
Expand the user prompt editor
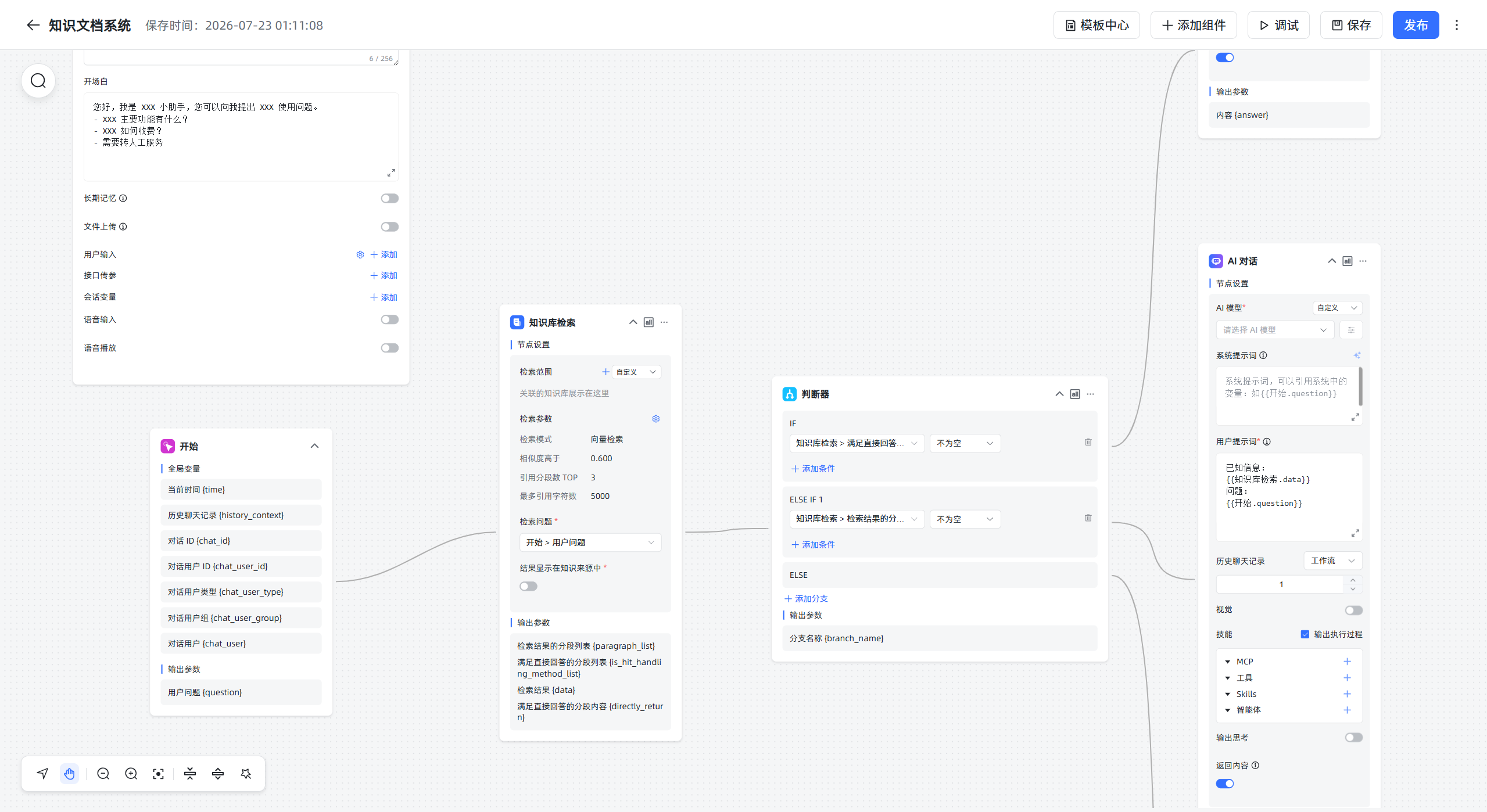click(x=1355, y=533)
